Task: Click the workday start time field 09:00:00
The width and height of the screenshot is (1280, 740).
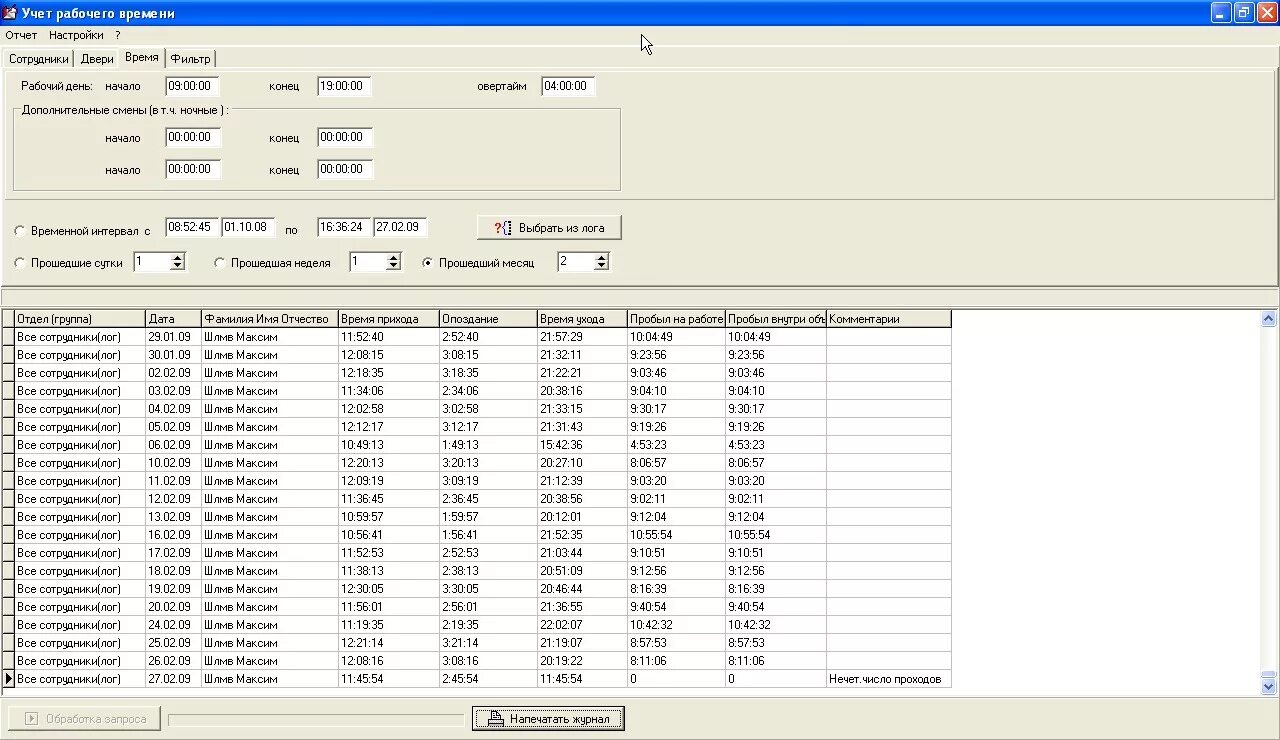Action: 193,86
